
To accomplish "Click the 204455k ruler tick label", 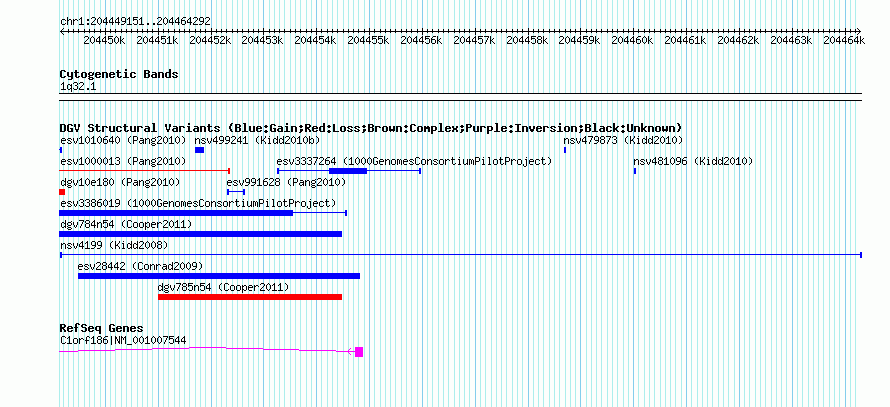I will 367,40.
